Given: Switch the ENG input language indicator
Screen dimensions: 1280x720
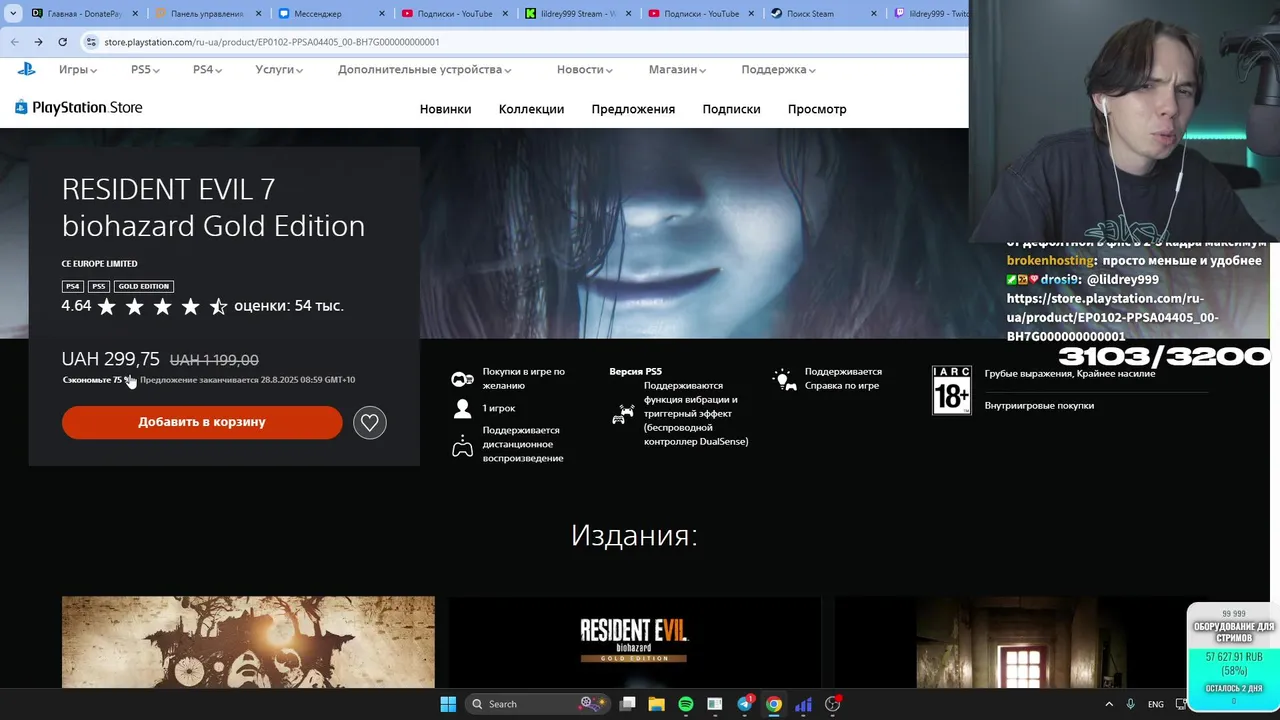Looking at the screenshot, I should click(1156, 704).
